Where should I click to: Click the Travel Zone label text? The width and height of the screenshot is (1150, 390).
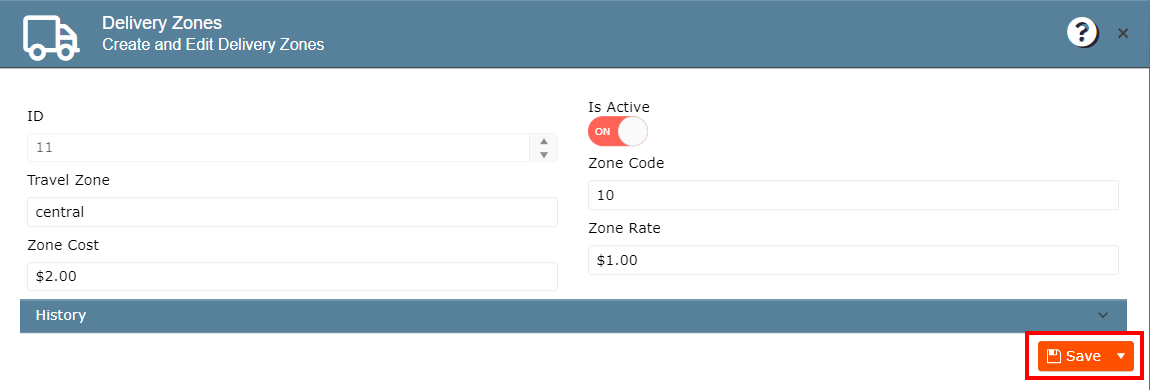click(x=69, y=180)
